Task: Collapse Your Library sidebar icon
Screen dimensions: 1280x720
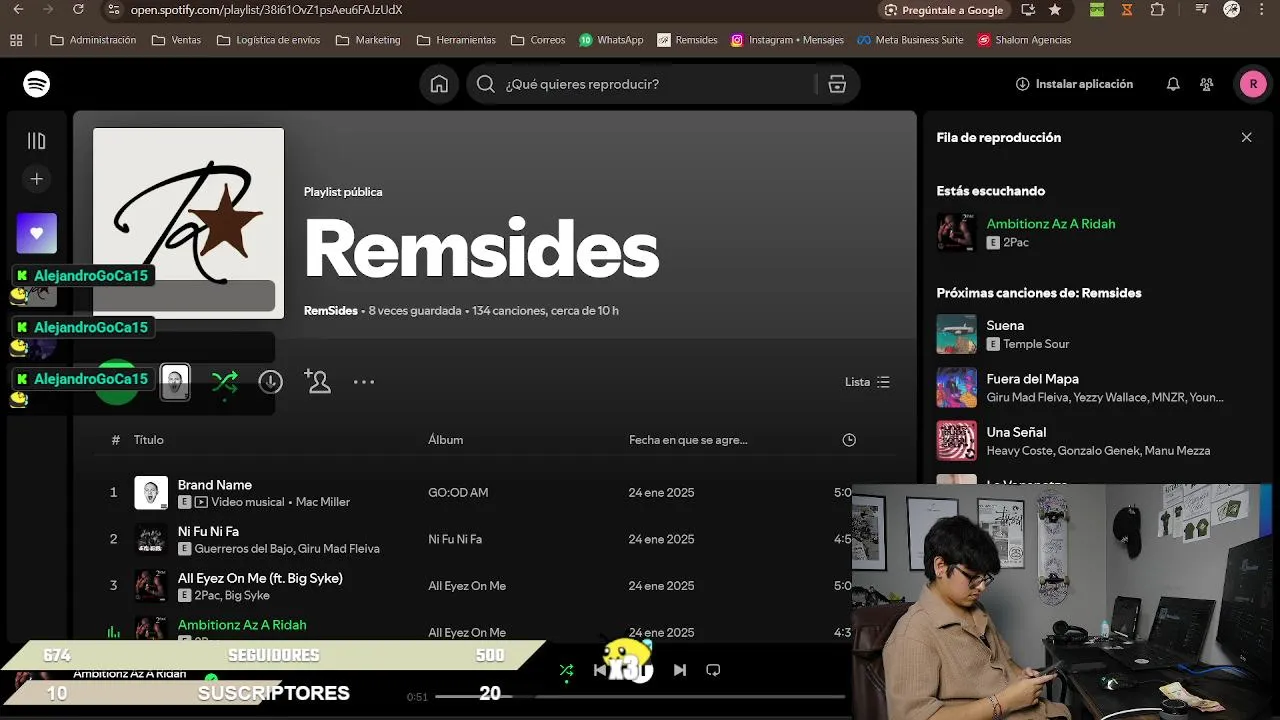Action: (36, 141)
